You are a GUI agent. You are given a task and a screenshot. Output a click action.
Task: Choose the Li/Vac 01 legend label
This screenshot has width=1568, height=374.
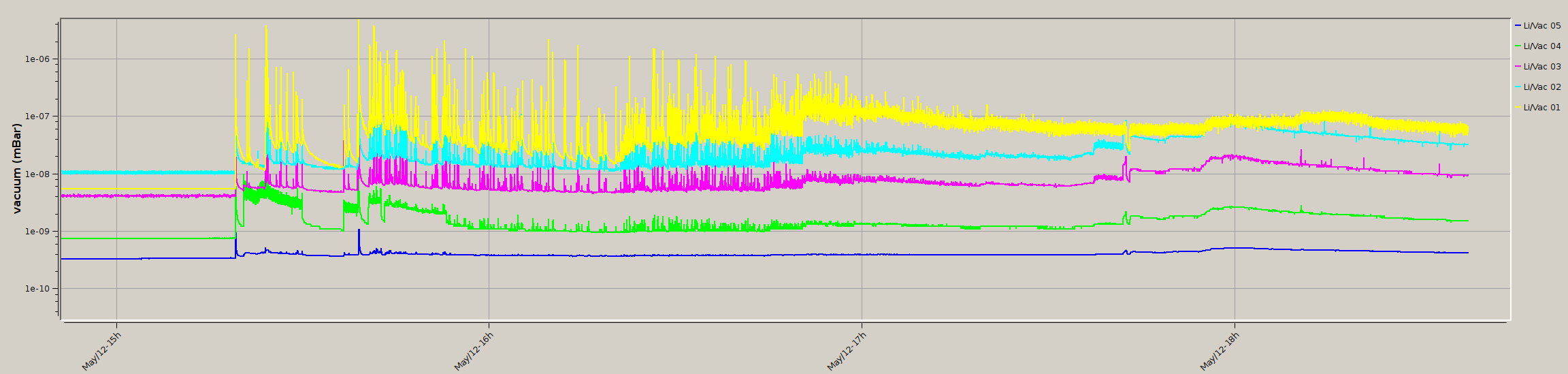1542,108
